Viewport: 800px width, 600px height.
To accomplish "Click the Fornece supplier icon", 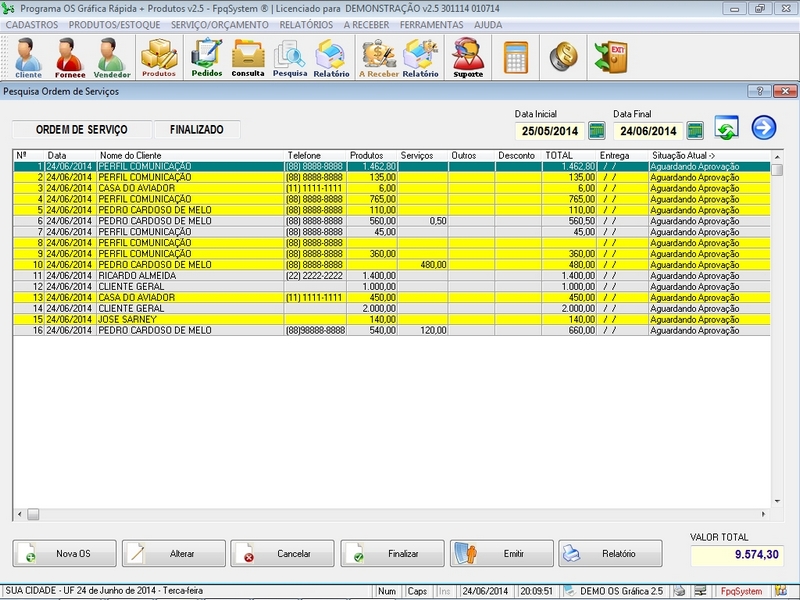I will [x=69, y=57].
